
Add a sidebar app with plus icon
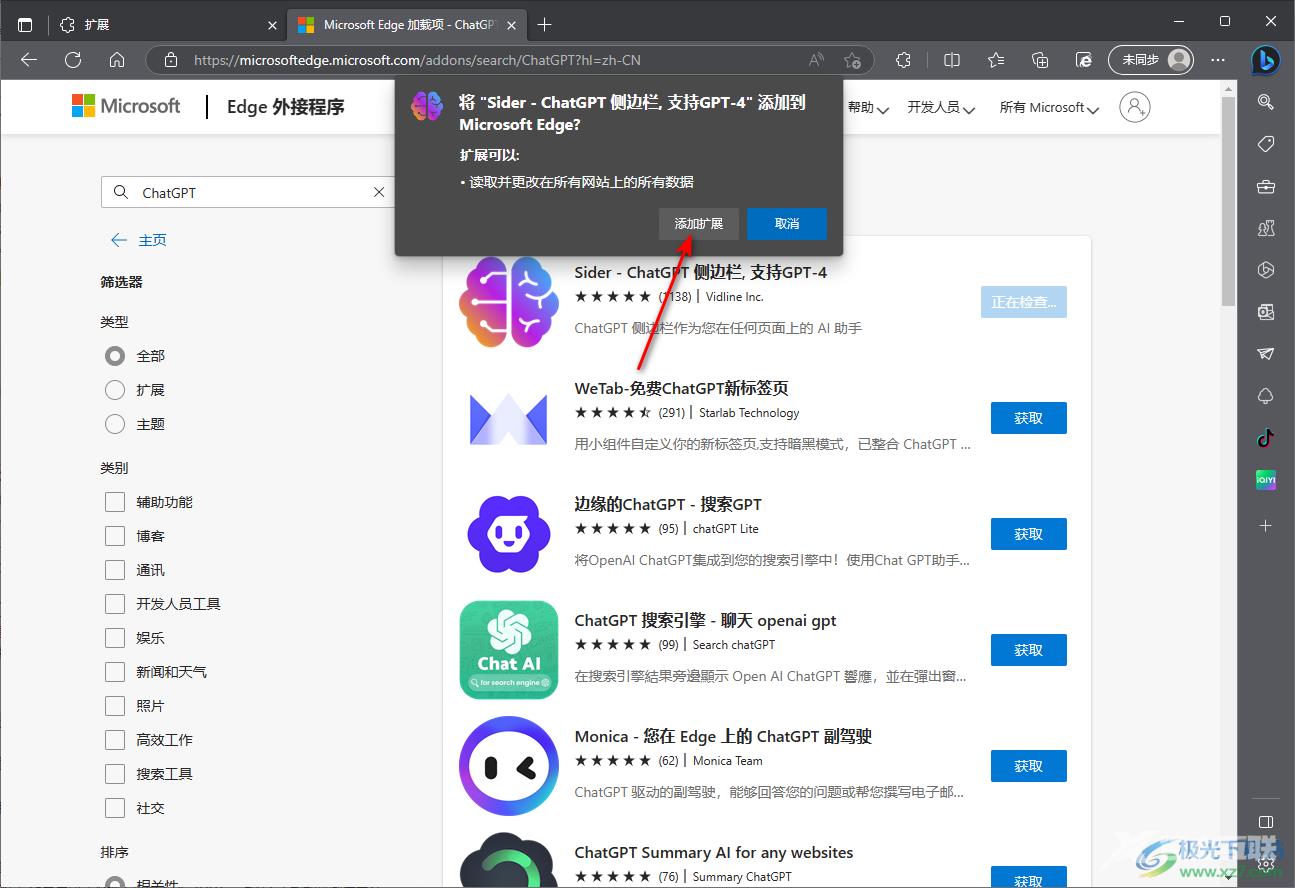pyautogui.click(x=1265, y=525)
